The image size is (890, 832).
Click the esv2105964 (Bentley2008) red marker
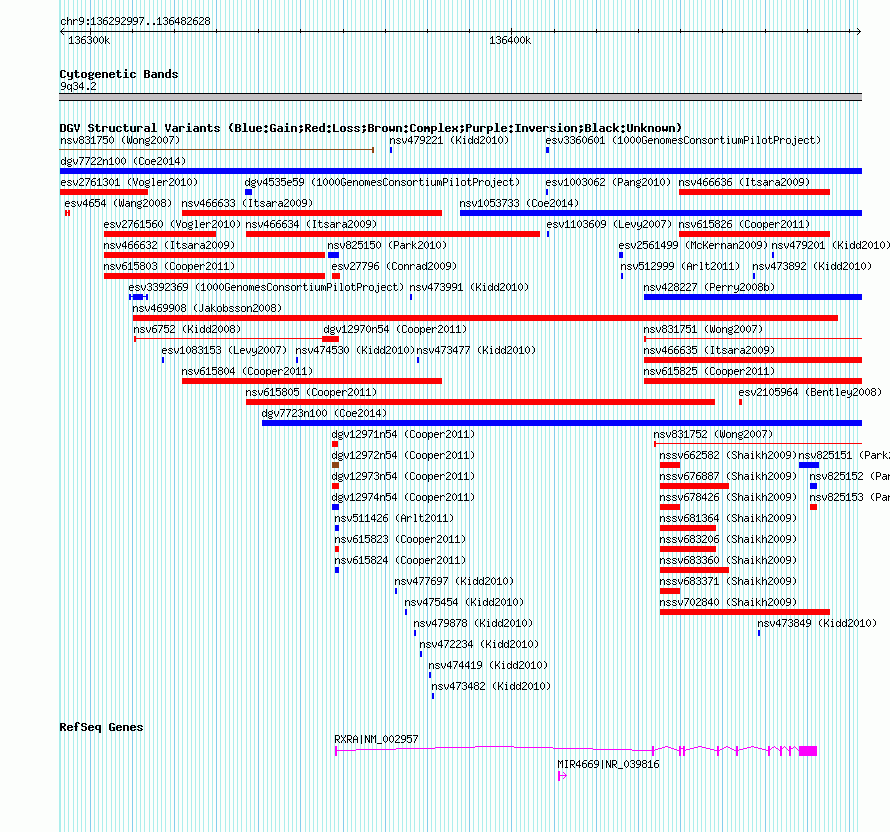click(740, 402)
